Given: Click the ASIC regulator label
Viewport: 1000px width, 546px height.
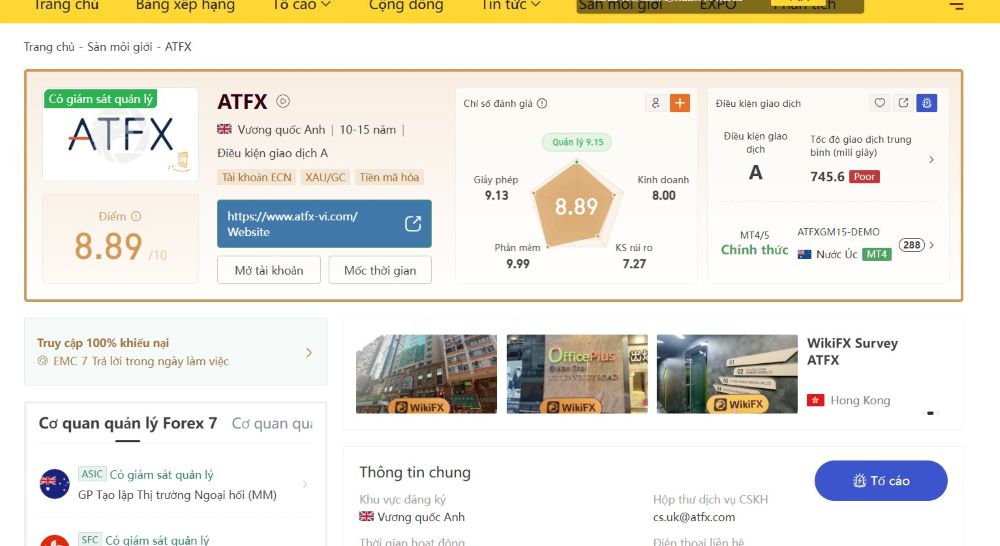Looking at the screenshot, I should [92, 474].
